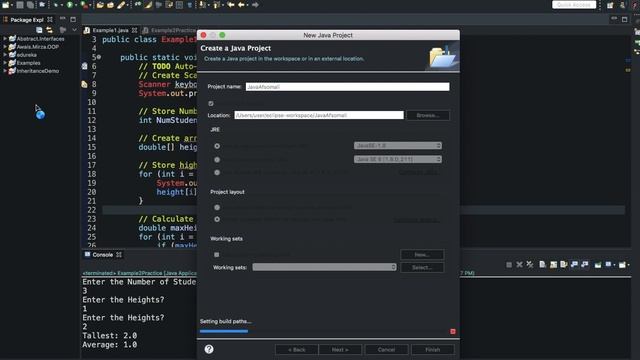Screen dimensions: 640x360
Task: Switch to the Example1.java editor tab
Action: [x=110, y=30]
